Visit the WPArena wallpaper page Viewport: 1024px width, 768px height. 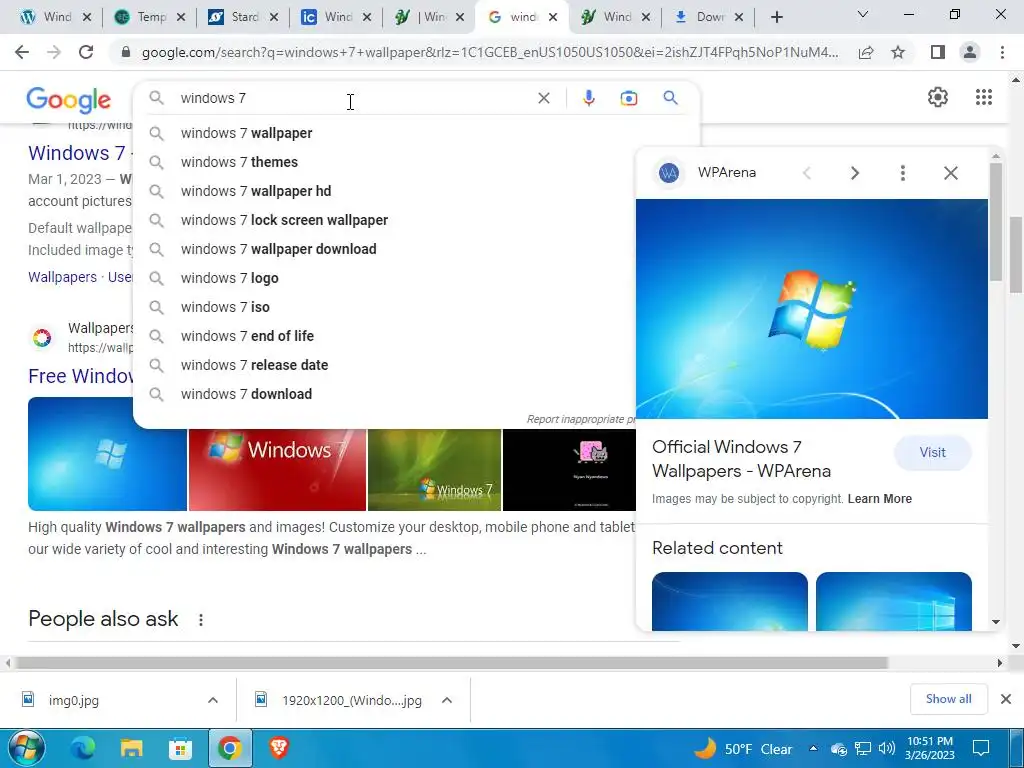click(x=933, y=453)
